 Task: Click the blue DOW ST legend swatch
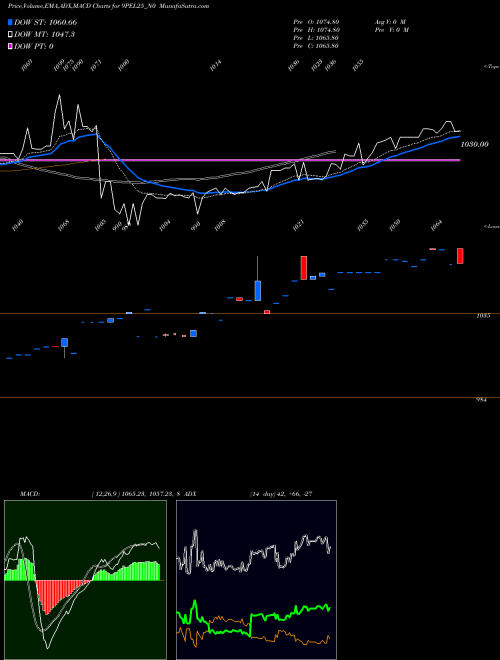[x=10, y=22]
